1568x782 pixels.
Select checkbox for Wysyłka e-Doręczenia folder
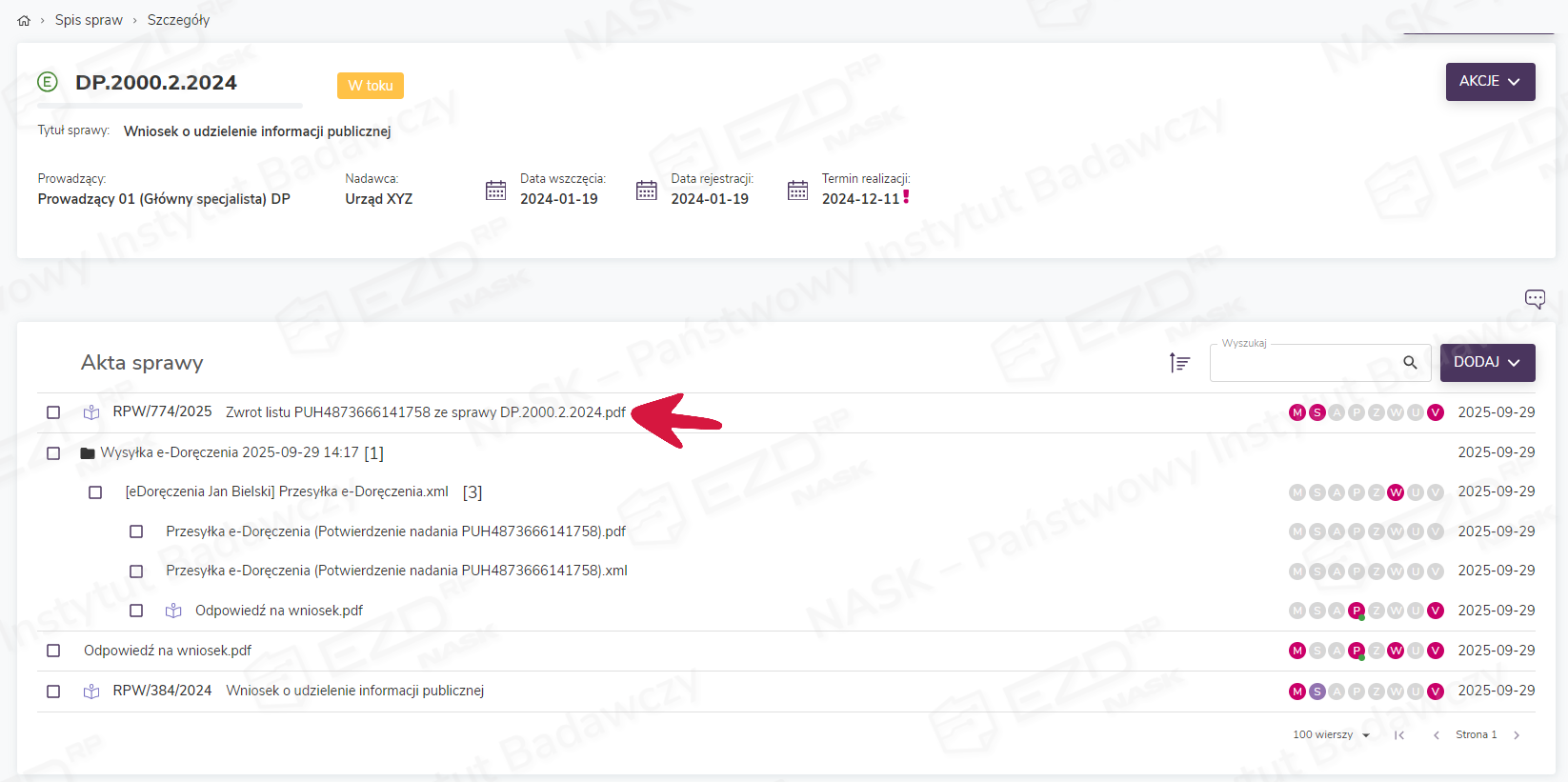point(53,453)
